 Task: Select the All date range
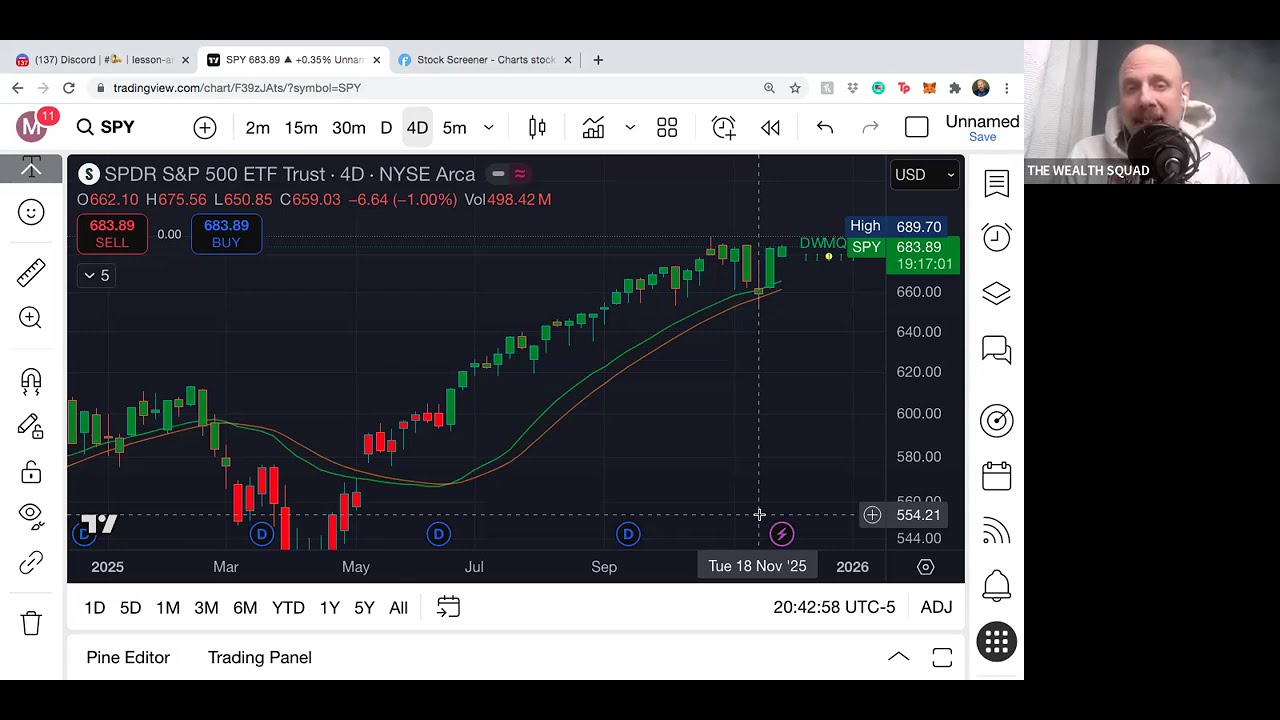point(398,607)
